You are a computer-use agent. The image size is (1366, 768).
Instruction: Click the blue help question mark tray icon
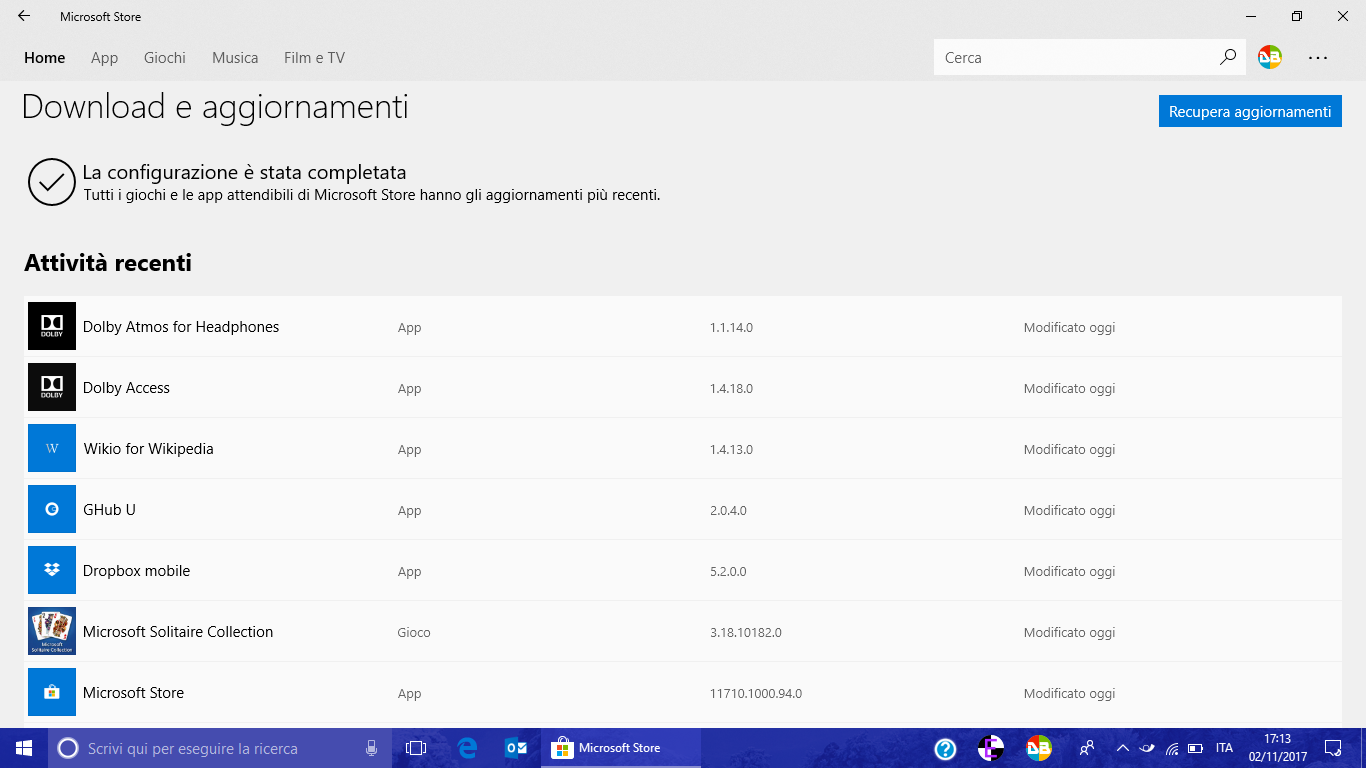[x=945, y=748]
